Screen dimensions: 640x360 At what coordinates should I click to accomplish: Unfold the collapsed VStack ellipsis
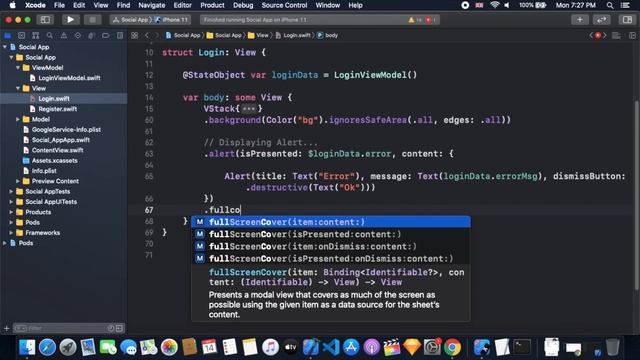pyautogui.click(x=249, y=109)
